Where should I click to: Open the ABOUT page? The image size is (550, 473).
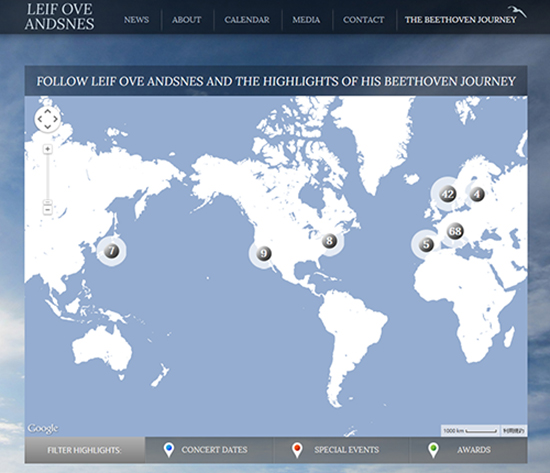point(186,20)
